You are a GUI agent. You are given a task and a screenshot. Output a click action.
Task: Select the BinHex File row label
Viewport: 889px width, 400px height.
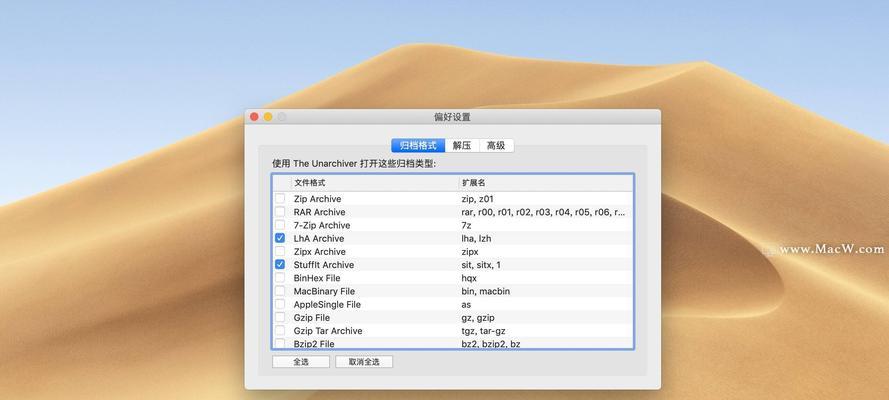click(x=317, y=278)
